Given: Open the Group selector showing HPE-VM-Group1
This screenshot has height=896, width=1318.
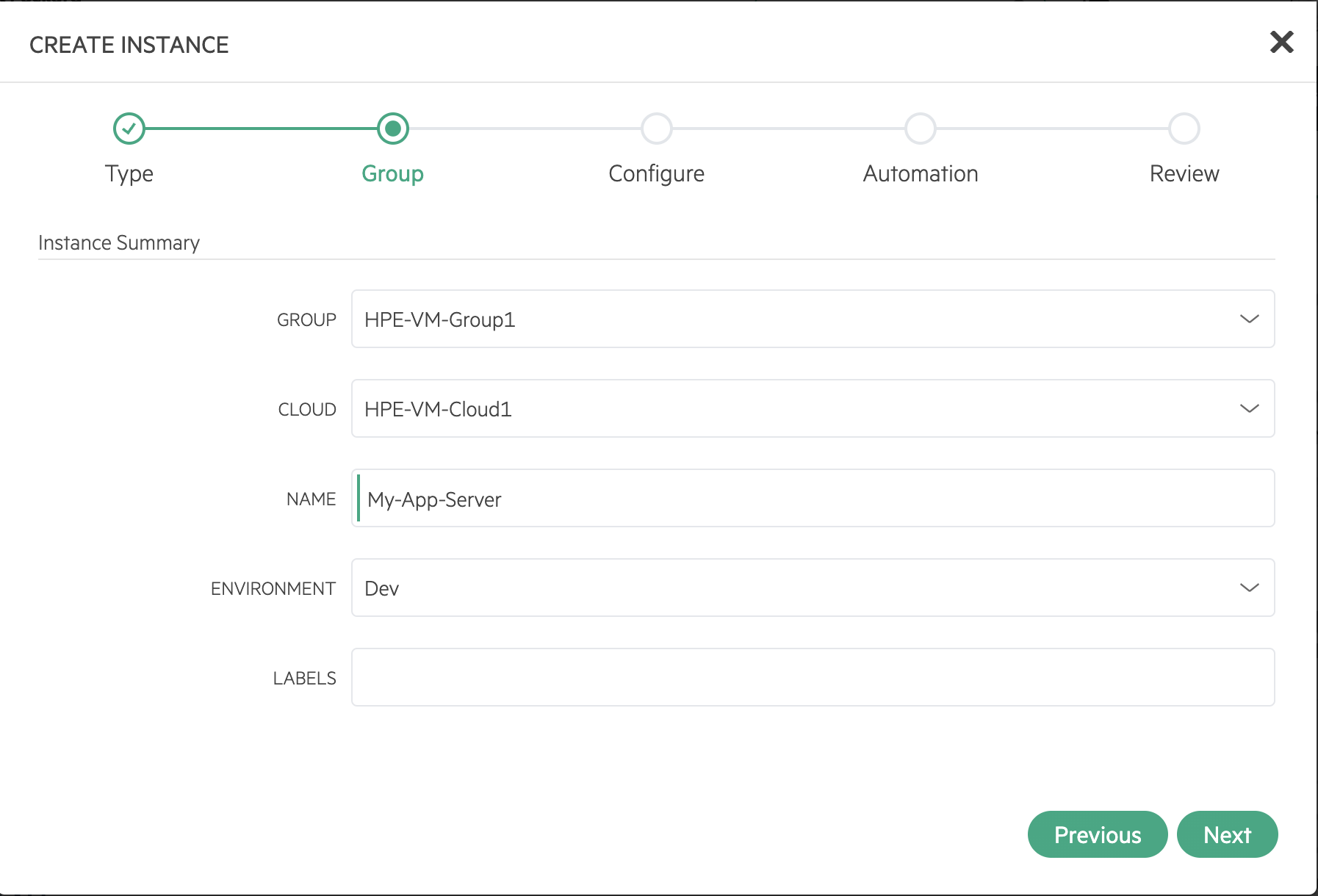Looking at the screenshot, I should 813,319.
